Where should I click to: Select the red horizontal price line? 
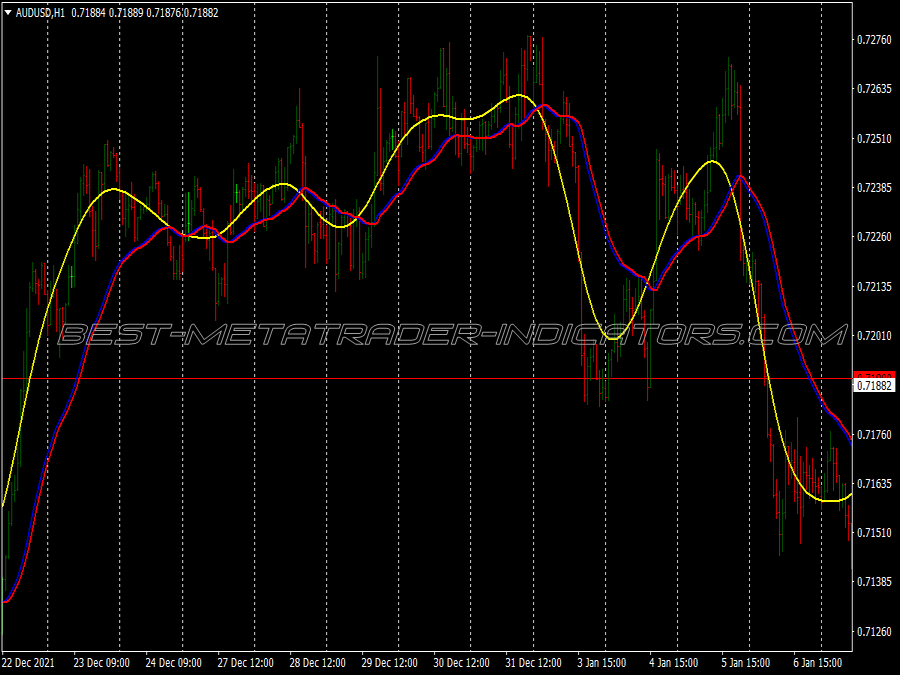coord(427,379)
